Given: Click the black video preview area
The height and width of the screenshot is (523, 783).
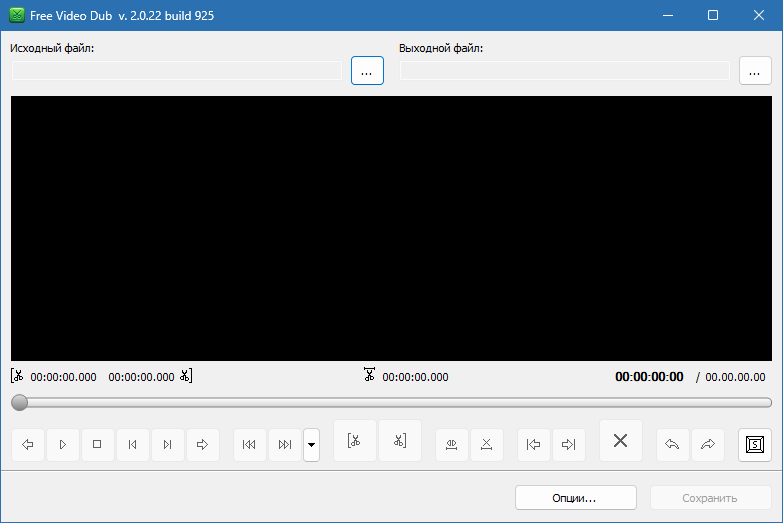Looking at the screenshot, I should (392, 228).
